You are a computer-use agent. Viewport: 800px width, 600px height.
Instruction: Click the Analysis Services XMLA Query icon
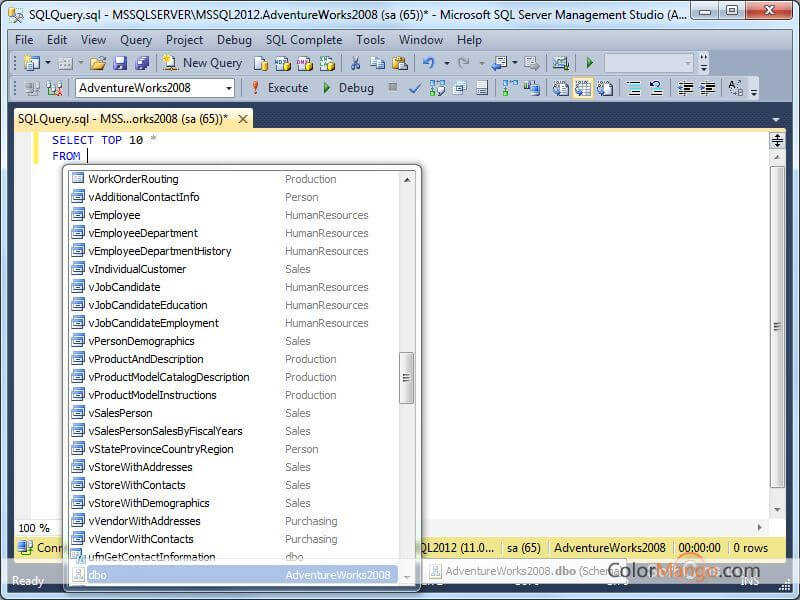pos(327,63)
